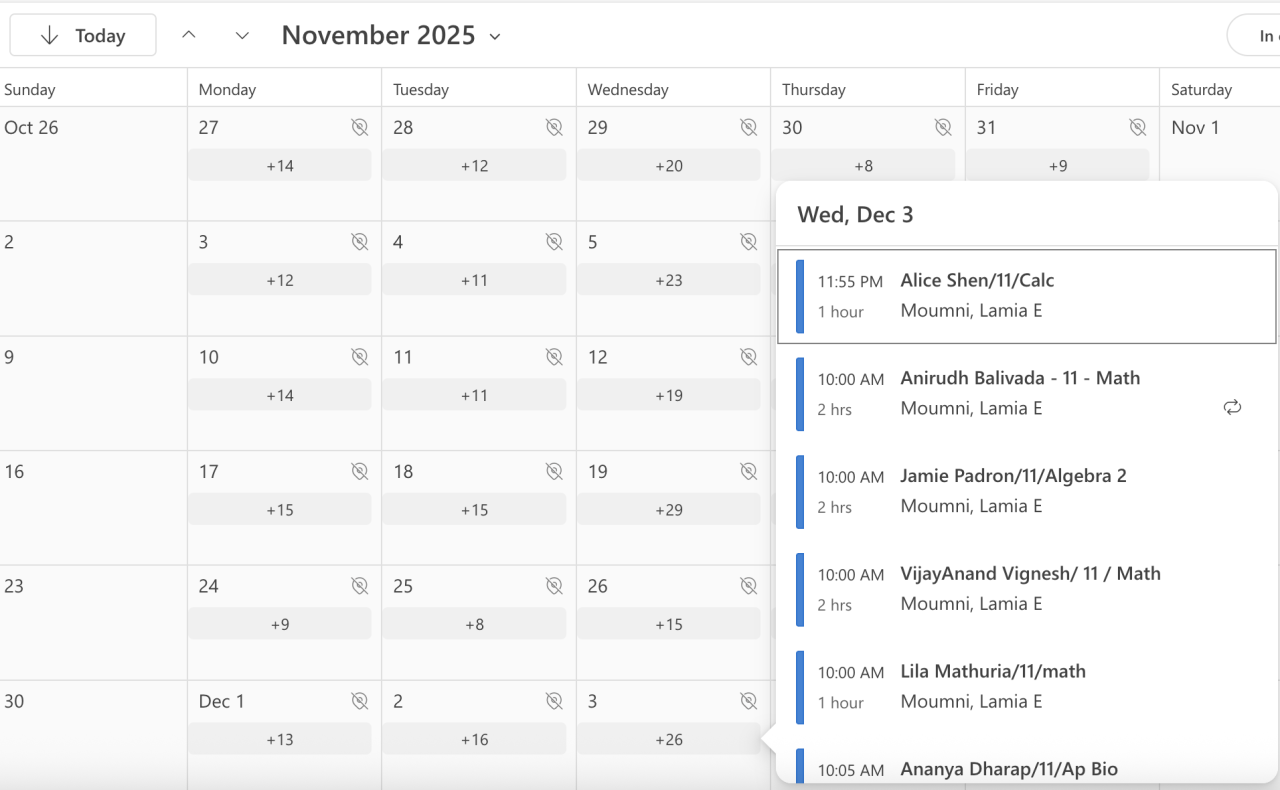
Task: Click the private icon on December 2
Action: (x=554, y=701)
